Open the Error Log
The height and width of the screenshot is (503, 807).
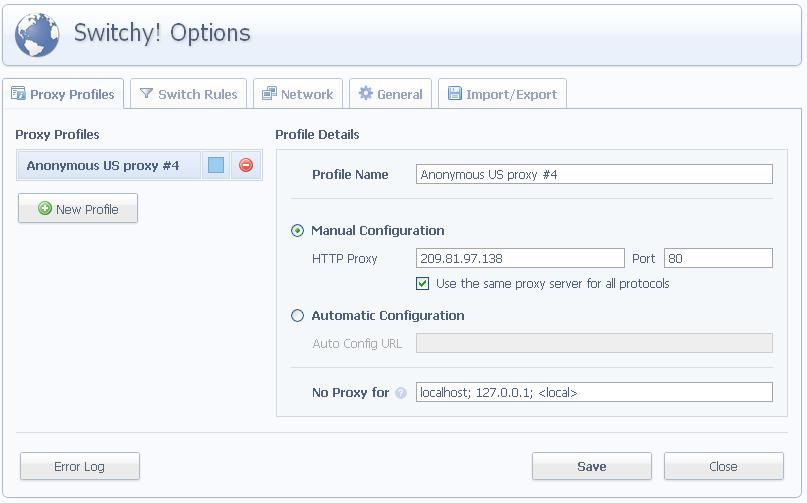coord(80,466)
